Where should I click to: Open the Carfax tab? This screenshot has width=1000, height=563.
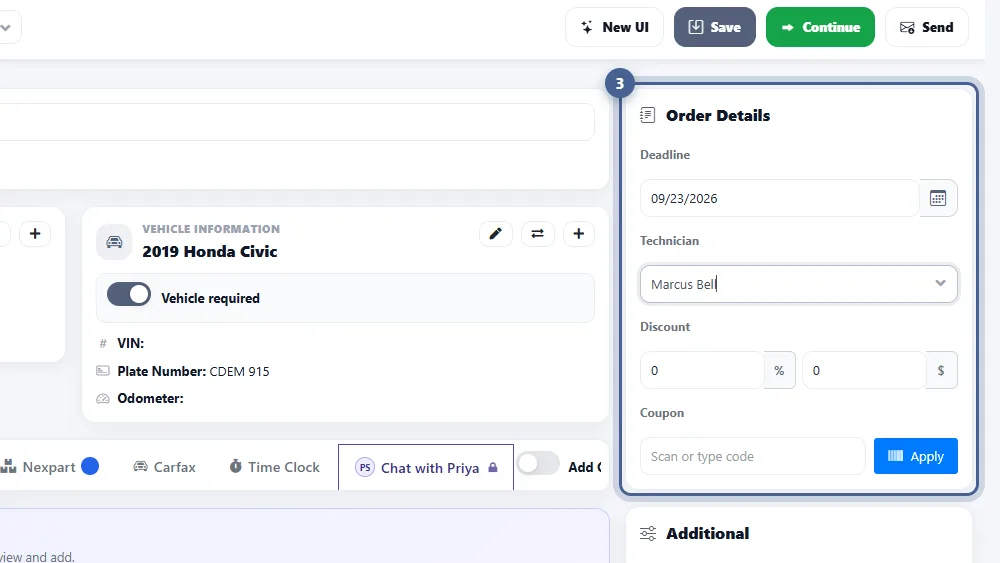coord(164,467)
